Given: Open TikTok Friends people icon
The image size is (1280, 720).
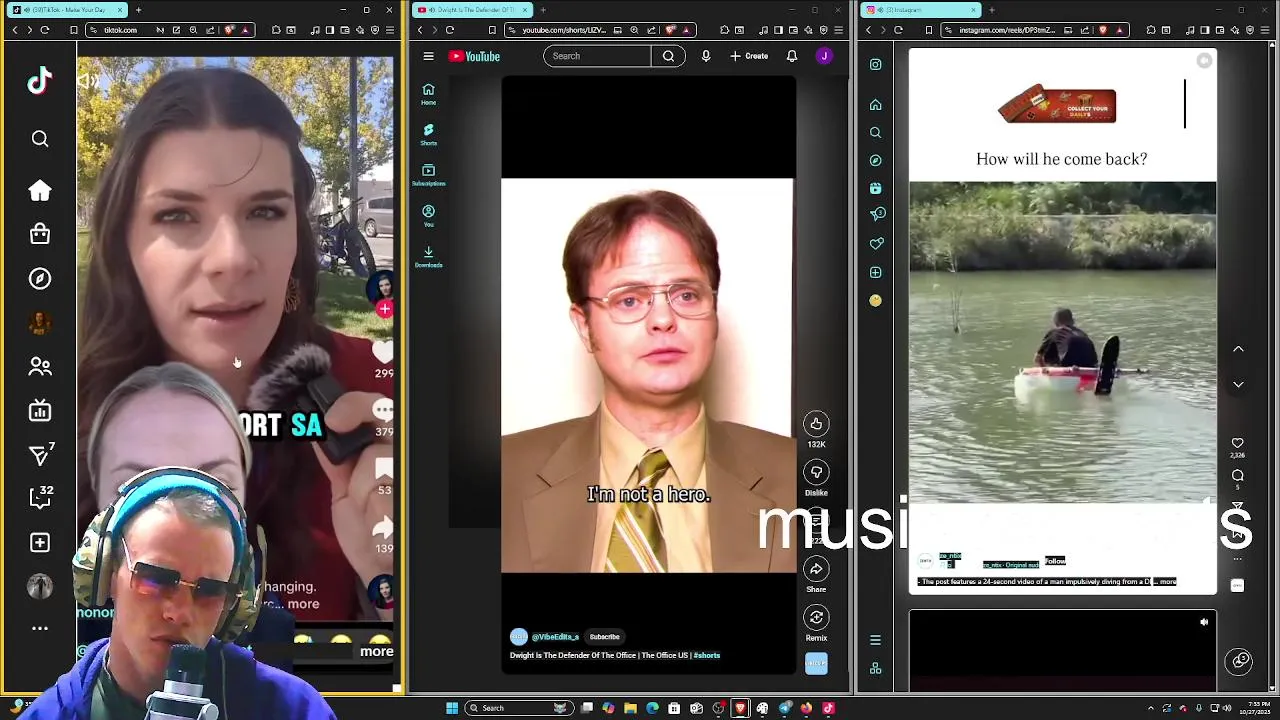Looking at the screenshot, I should click(x=40, y=367).
